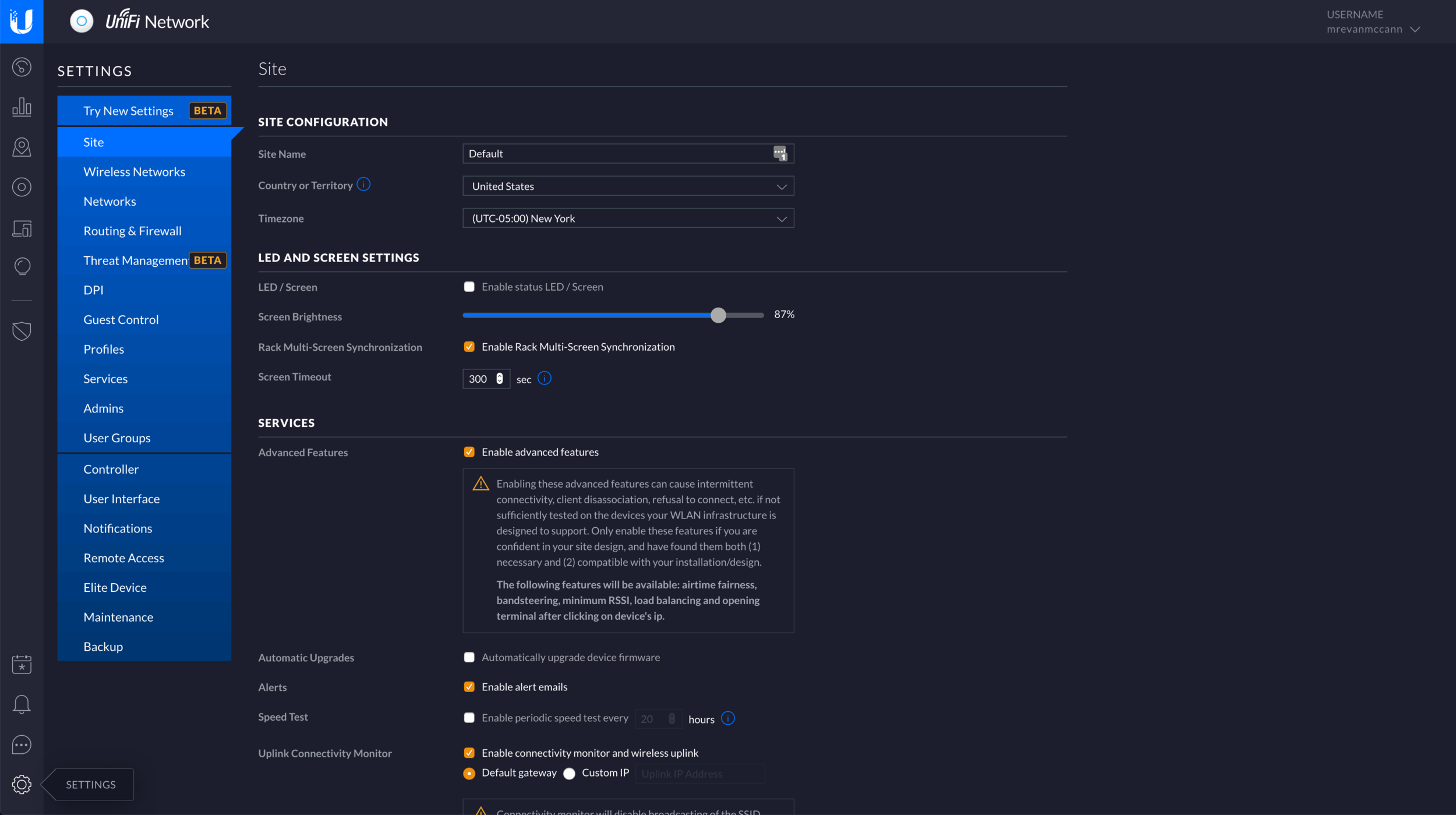Viewport: 1456px width, 815px height.
Task: Select Custom IP for uplink monitor
Action: pyautogui.click(x=570, y=773)
